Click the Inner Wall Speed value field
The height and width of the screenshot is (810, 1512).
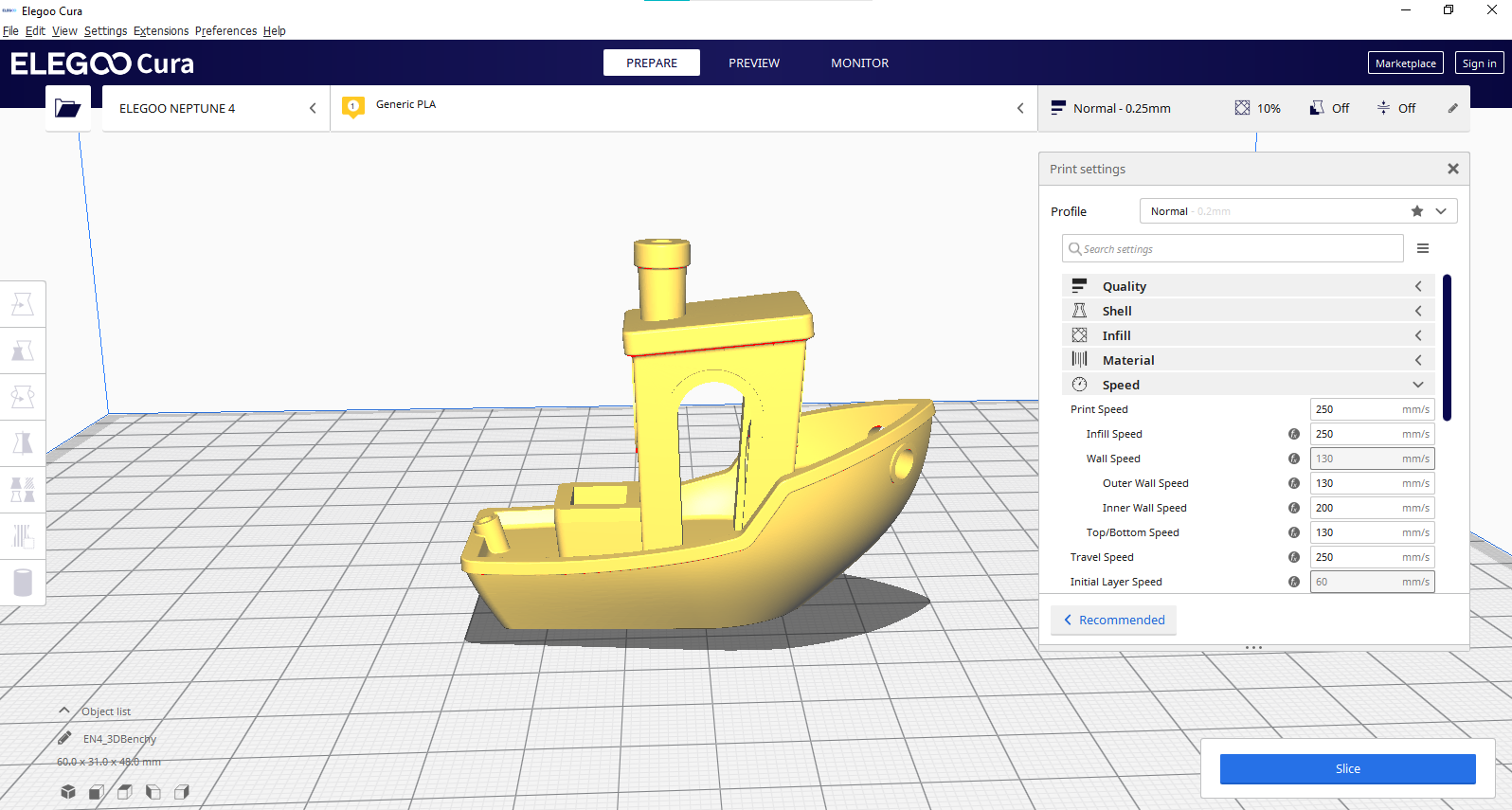click(x=1372, y=508)
